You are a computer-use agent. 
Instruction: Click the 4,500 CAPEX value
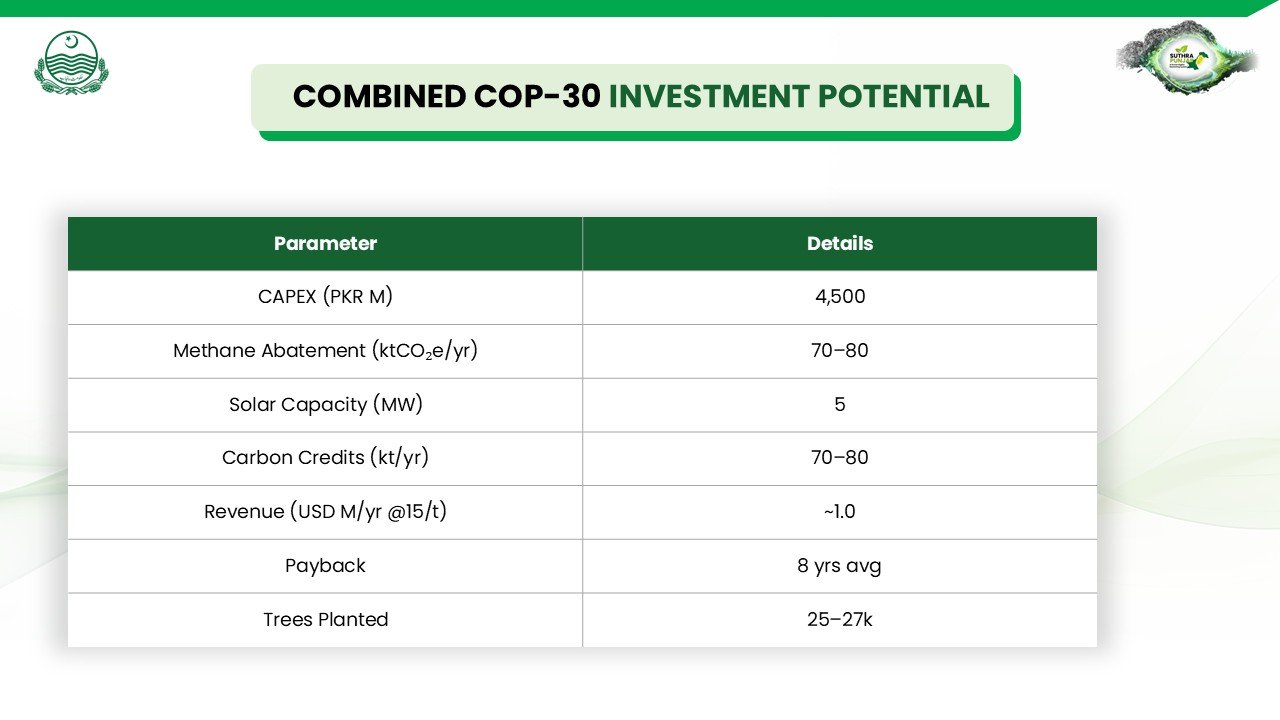point(839,297)
